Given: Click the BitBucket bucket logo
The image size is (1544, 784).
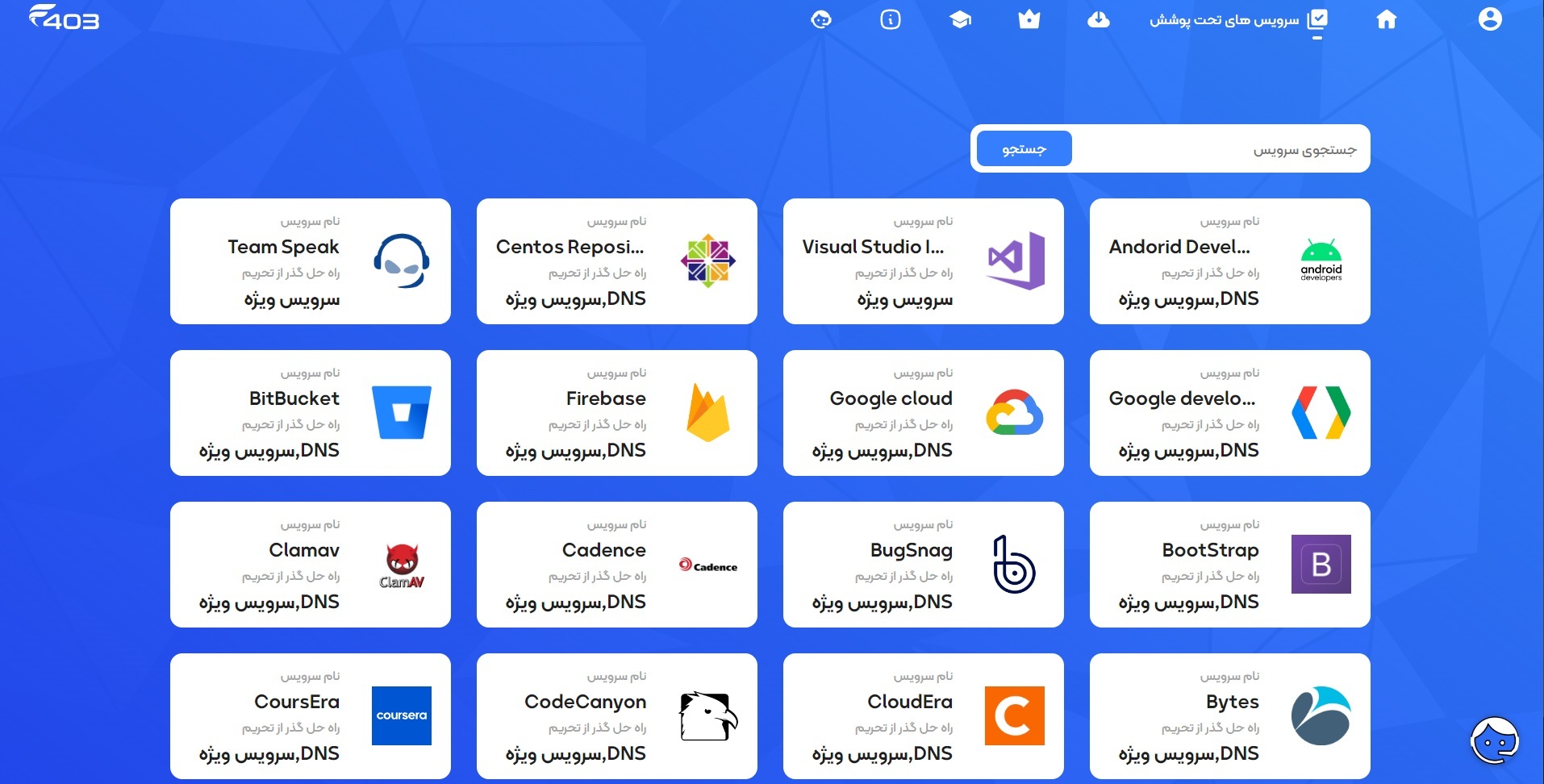Looking at the screenshot, I should [x=402, y=412].
